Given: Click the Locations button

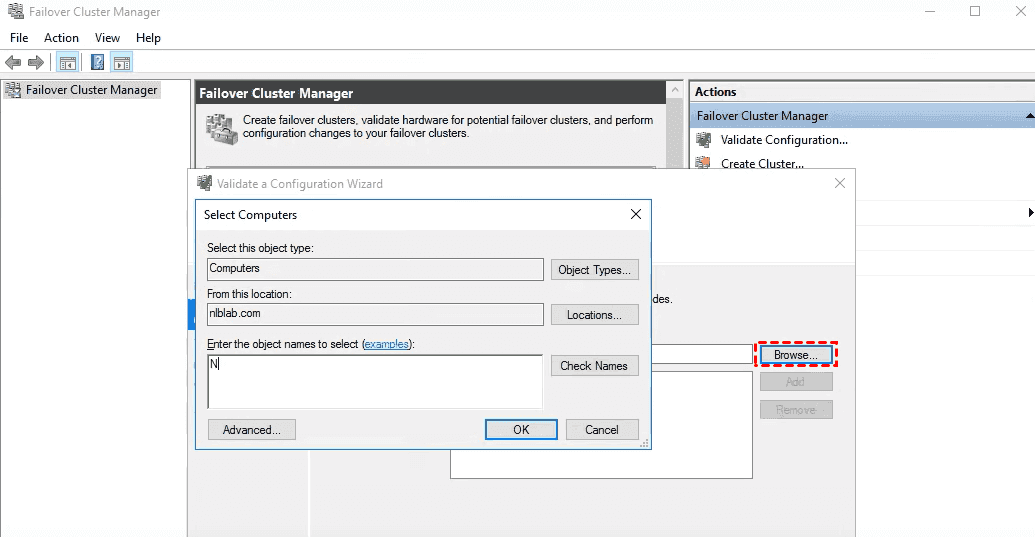Looking at the screenshot, I should (594, 315).
